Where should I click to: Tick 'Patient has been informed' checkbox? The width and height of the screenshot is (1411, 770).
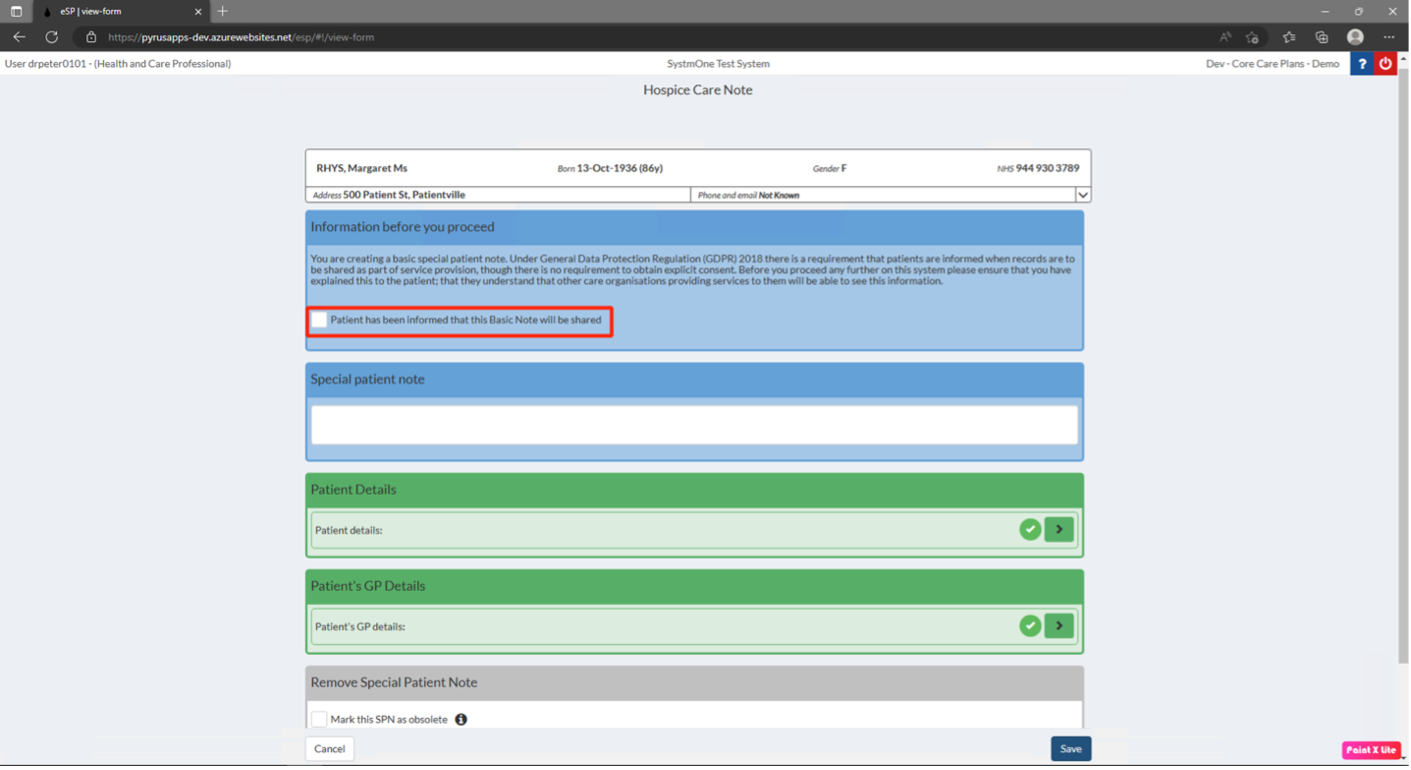[319, 320]
